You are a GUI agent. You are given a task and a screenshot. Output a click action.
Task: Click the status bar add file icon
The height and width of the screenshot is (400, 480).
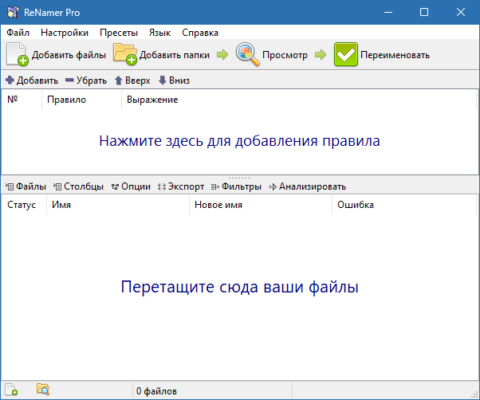[11, 389]
